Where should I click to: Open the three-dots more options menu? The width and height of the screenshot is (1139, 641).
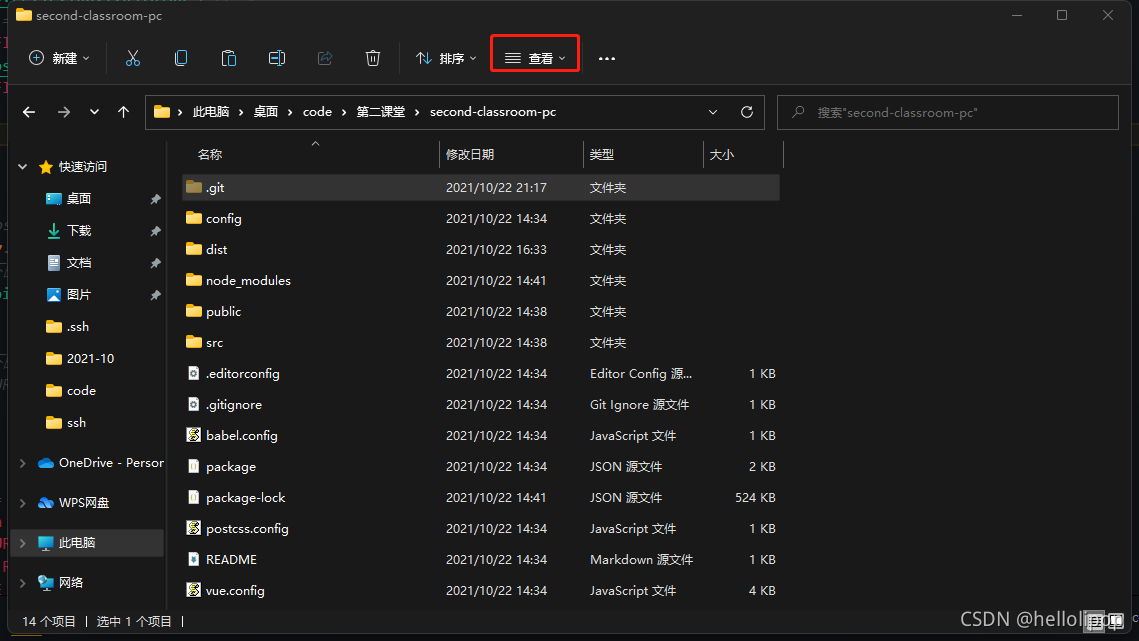[x=607, y=58]
